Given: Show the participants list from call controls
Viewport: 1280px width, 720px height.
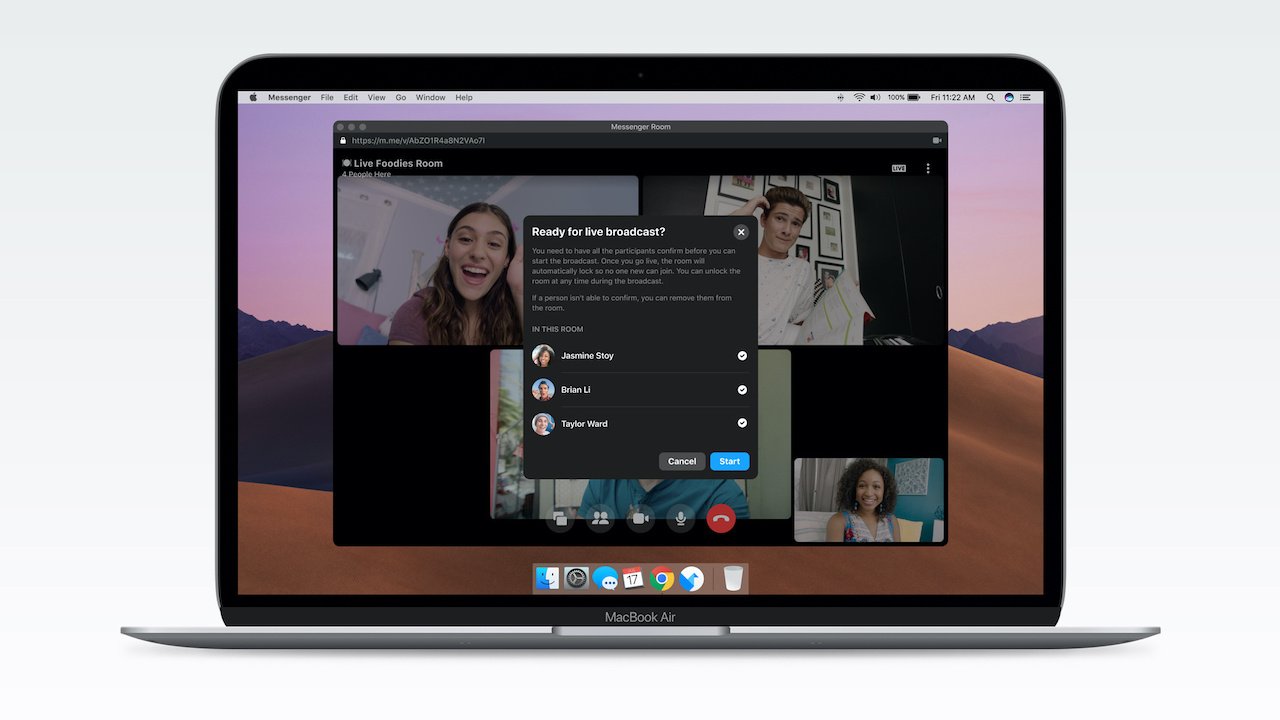Looking at the screenshot, I should (600, 518).
